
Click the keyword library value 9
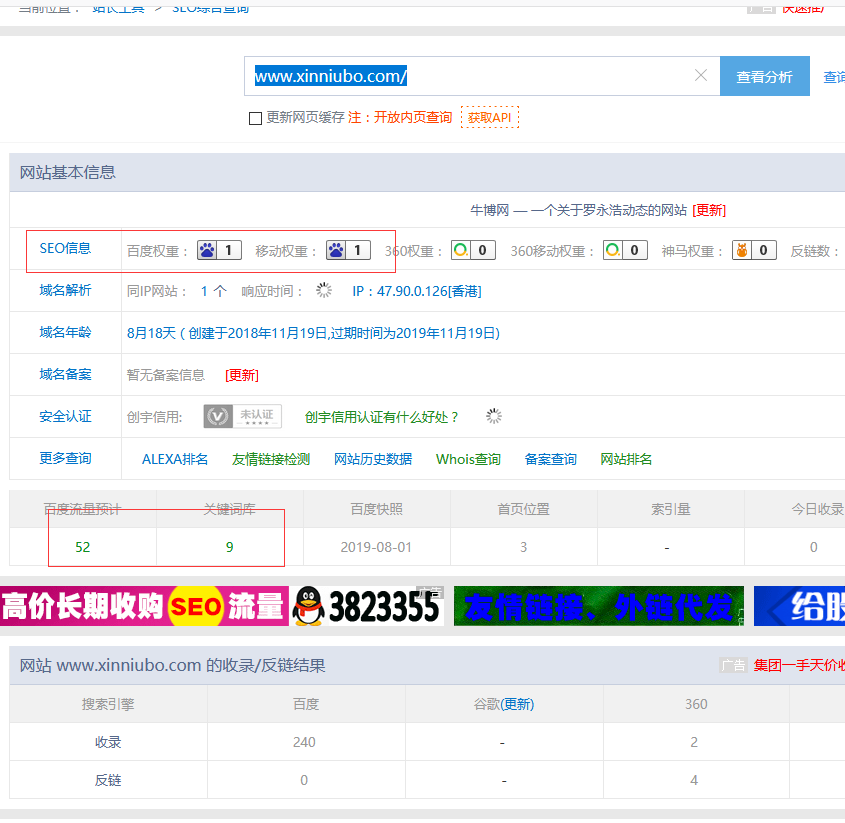tap(230, 547)
